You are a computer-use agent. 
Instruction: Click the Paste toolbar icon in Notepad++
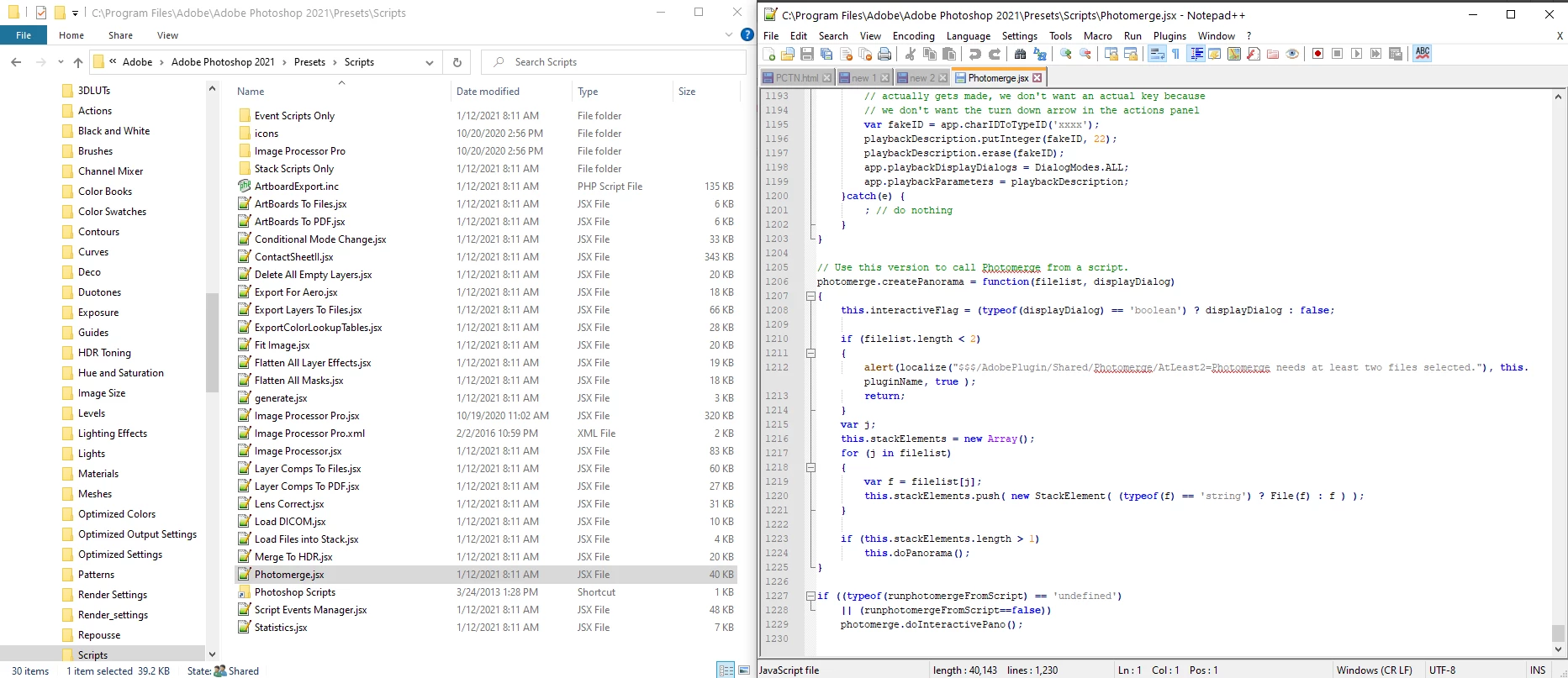click(x=949, y=54)
